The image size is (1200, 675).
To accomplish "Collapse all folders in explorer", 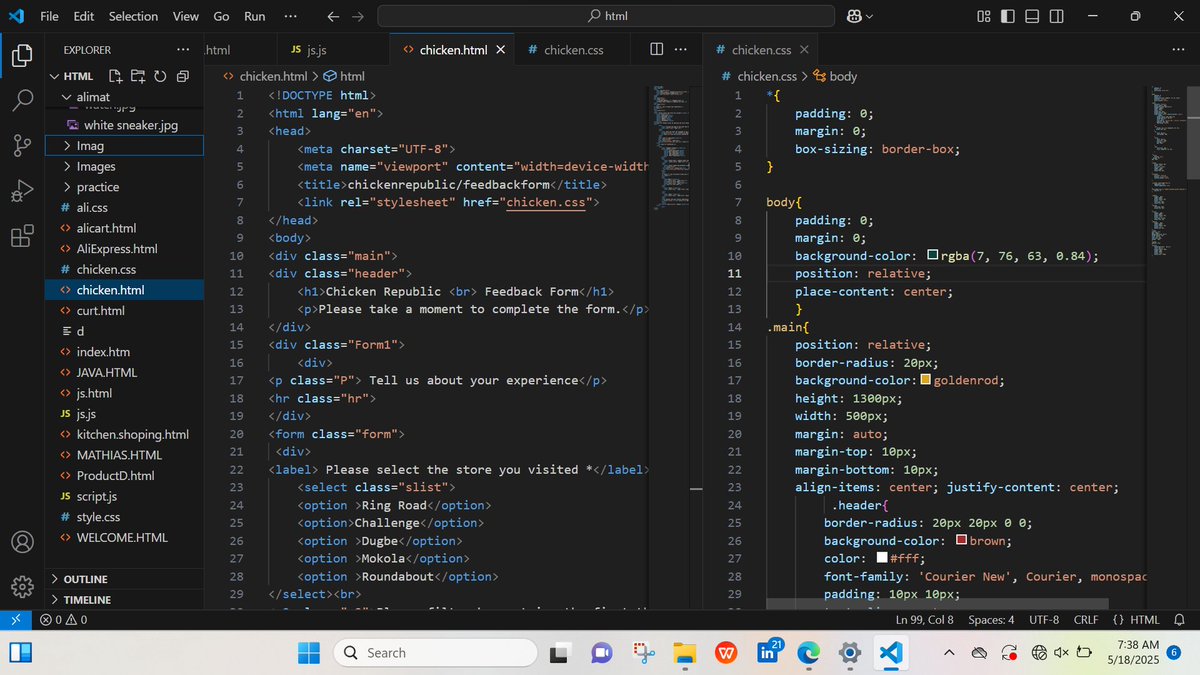I will coord(183,76).
